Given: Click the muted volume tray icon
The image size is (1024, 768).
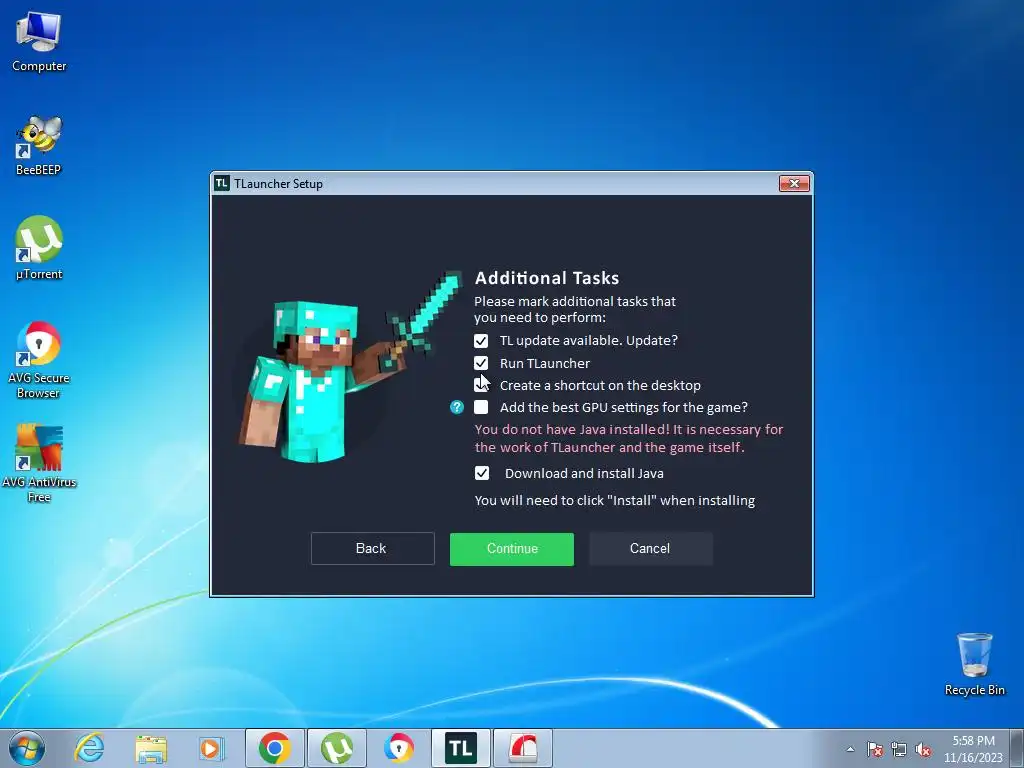Looking at the screenshot, I should coord(923,750).
